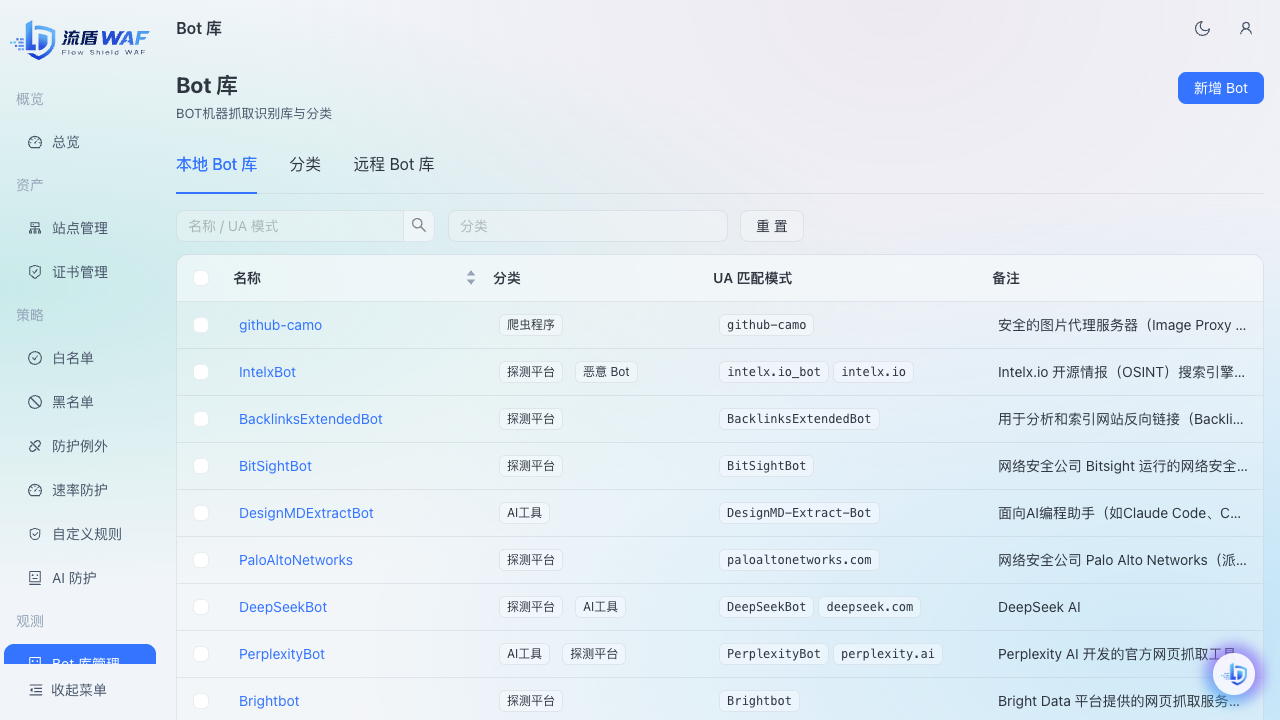Viewport: 1280px width, 720px height.
Task: Check the PerplexityBot row checkbox
Action: coord(201,654)
